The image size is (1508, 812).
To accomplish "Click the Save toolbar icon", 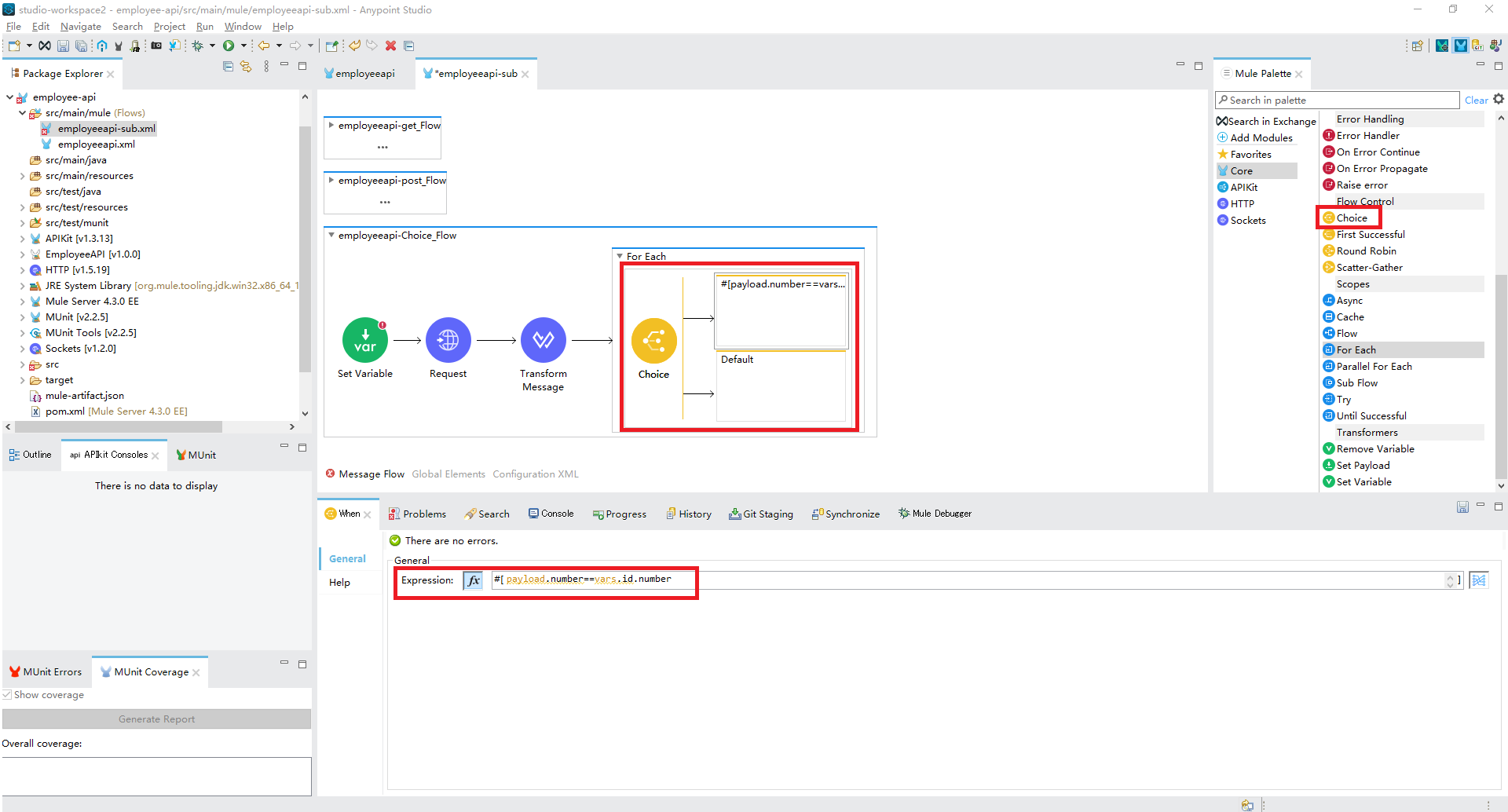I will (63, 46).
